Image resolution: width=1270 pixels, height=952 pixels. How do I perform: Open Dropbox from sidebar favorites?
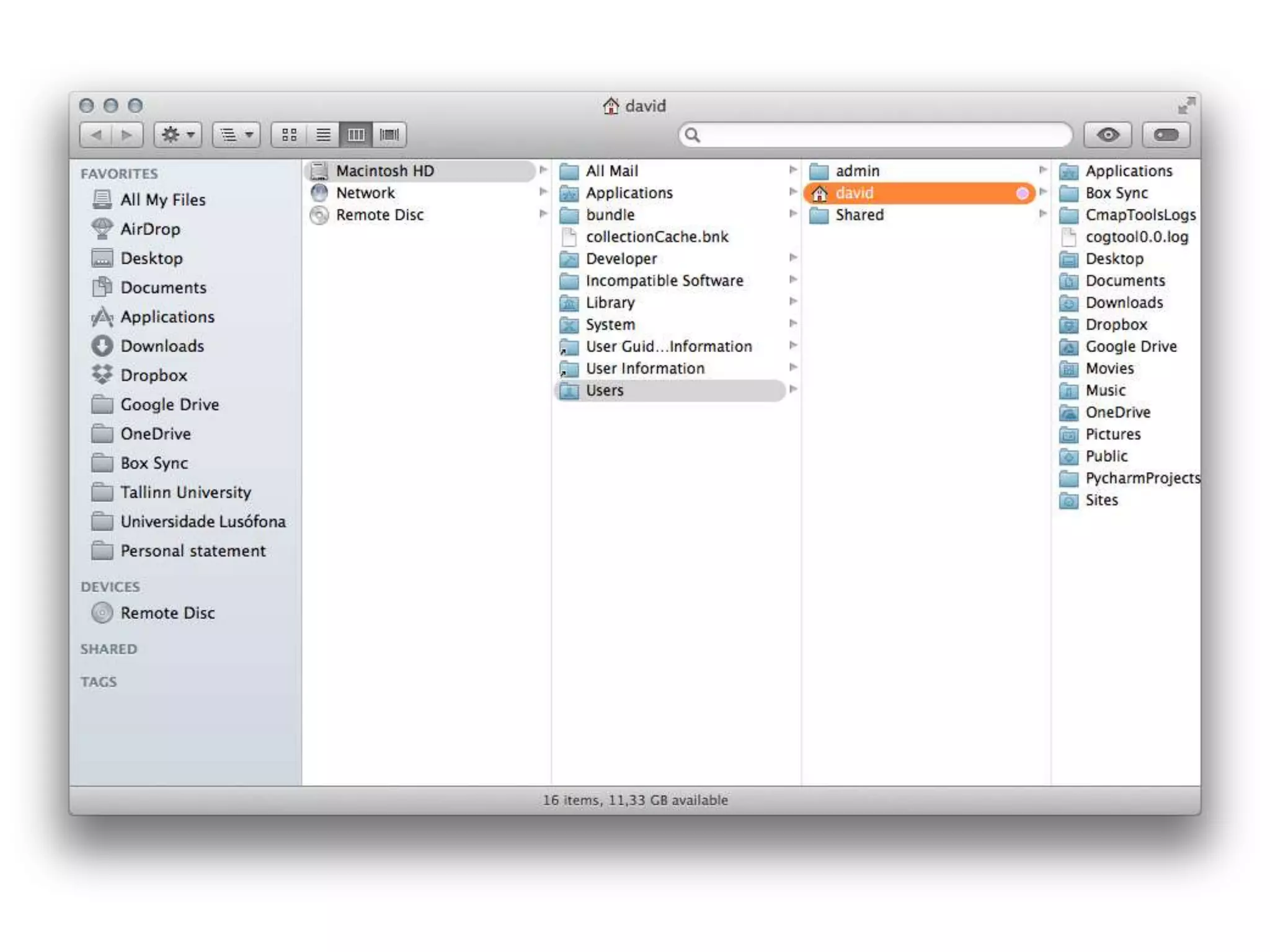[x=153, y=375]
